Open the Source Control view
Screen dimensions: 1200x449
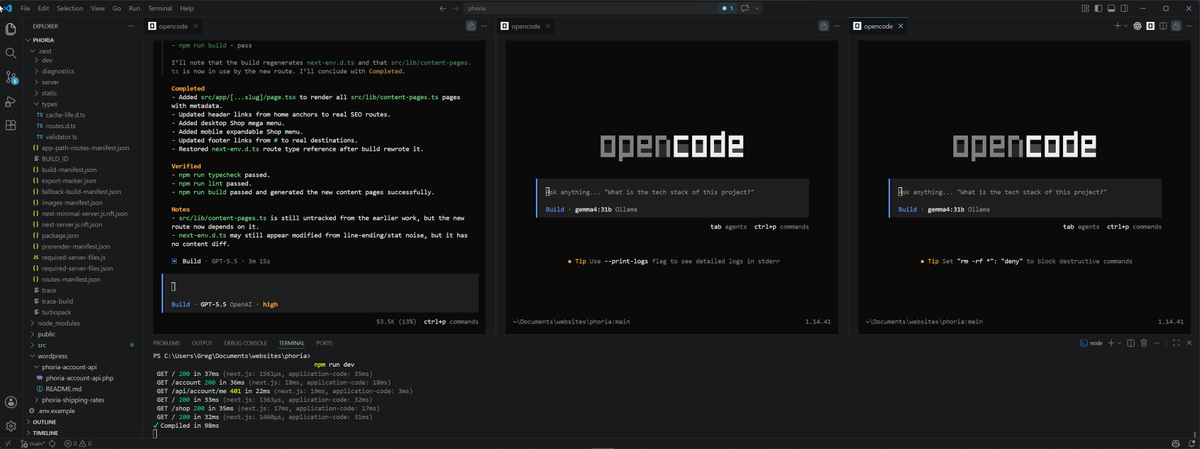(11, 77)
